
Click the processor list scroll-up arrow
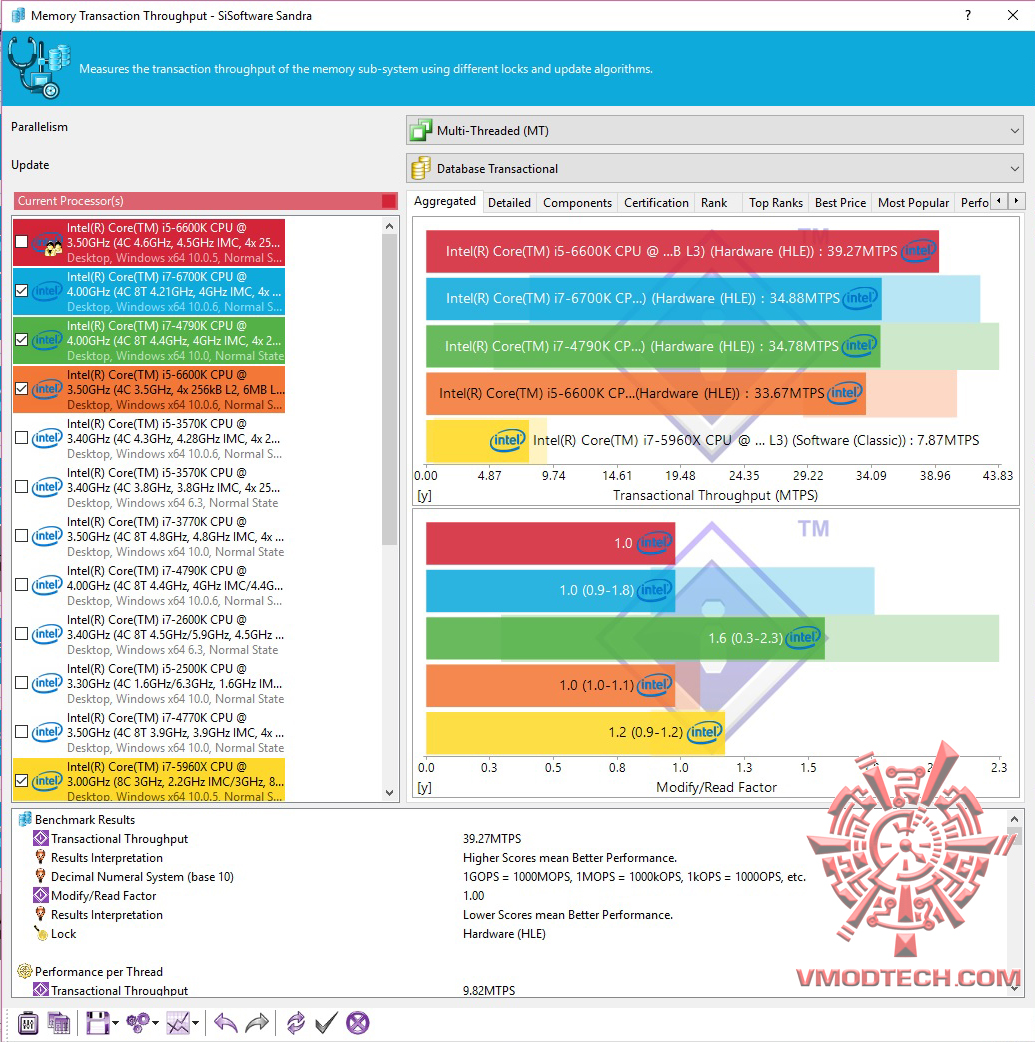point(390,226)
